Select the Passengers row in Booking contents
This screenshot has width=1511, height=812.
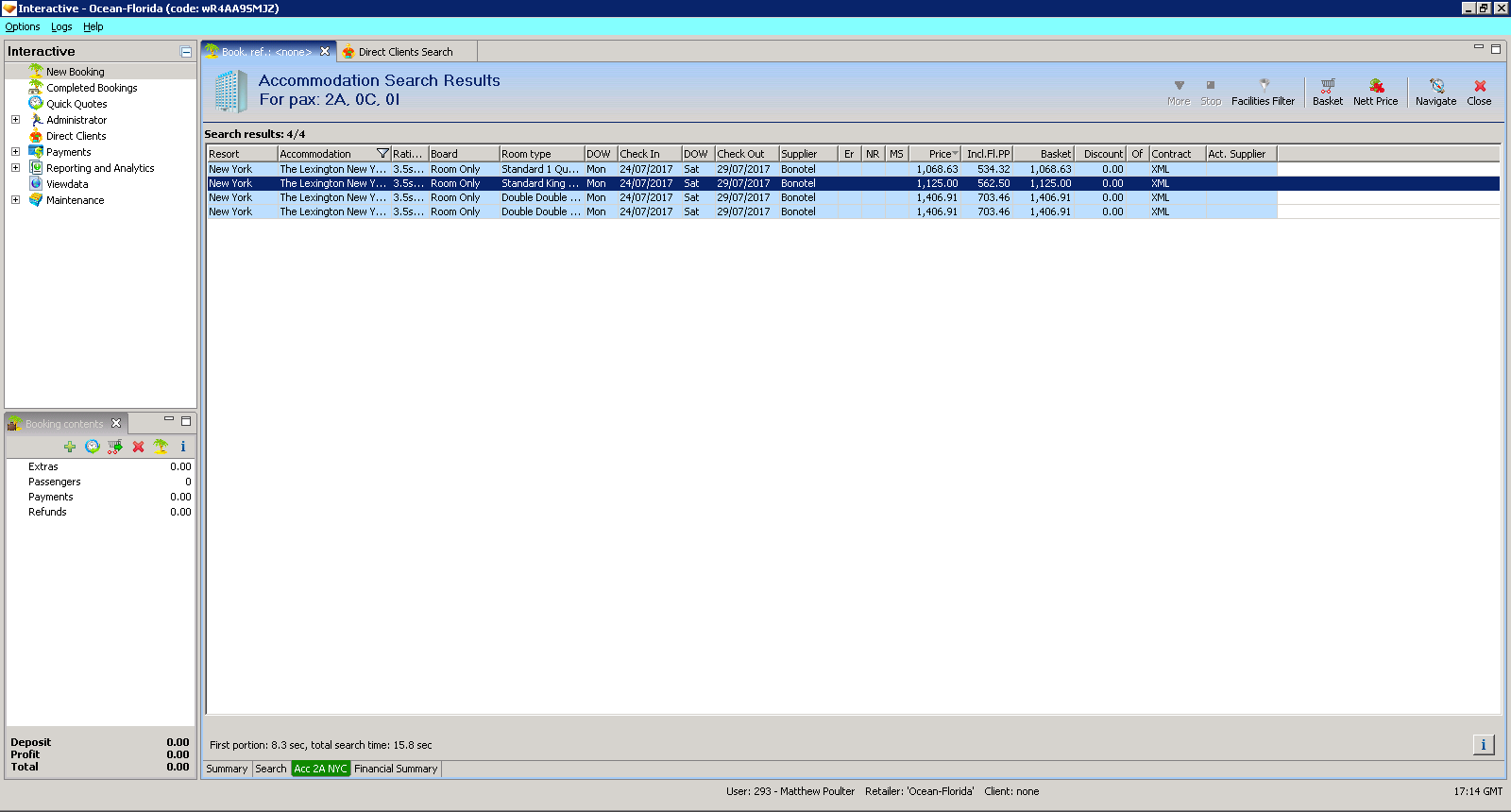point(100,482)
